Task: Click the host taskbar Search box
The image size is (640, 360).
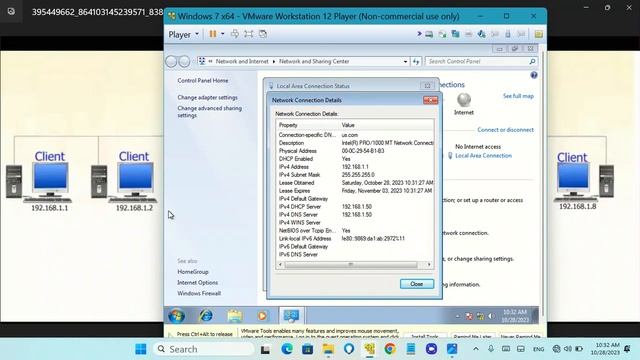Action: point(203,349)
